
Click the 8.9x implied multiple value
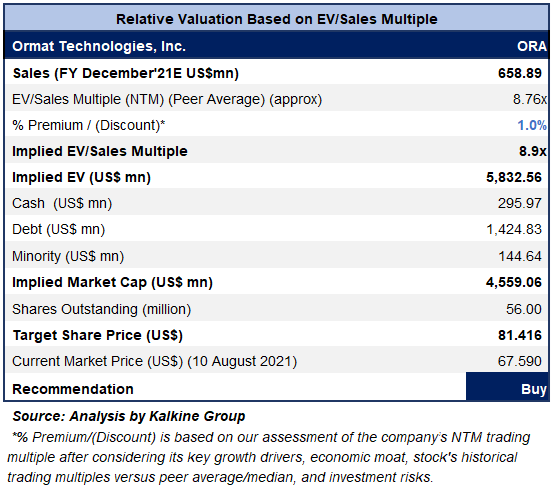(x=533, y=151)
